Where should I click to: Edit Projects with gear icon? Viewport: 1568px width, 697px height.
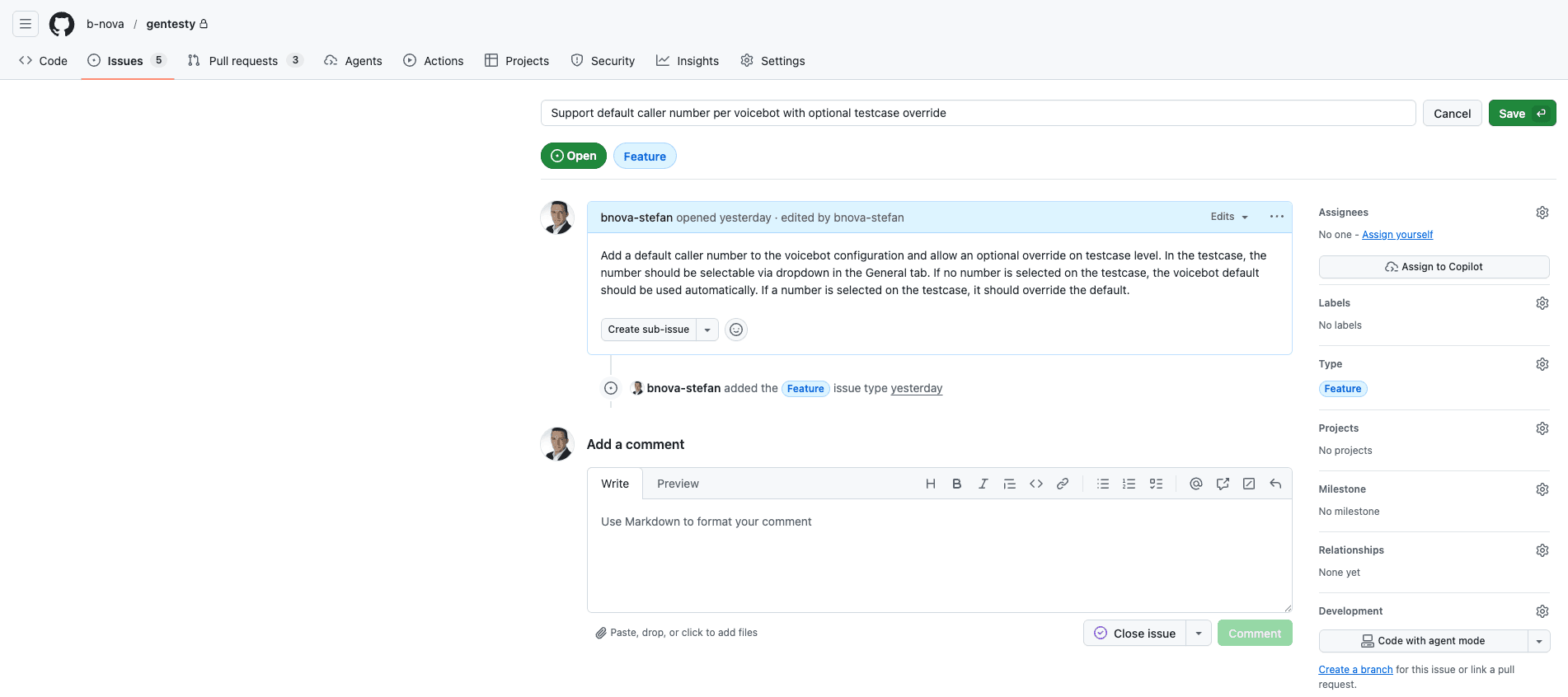tap(1542, 428)
